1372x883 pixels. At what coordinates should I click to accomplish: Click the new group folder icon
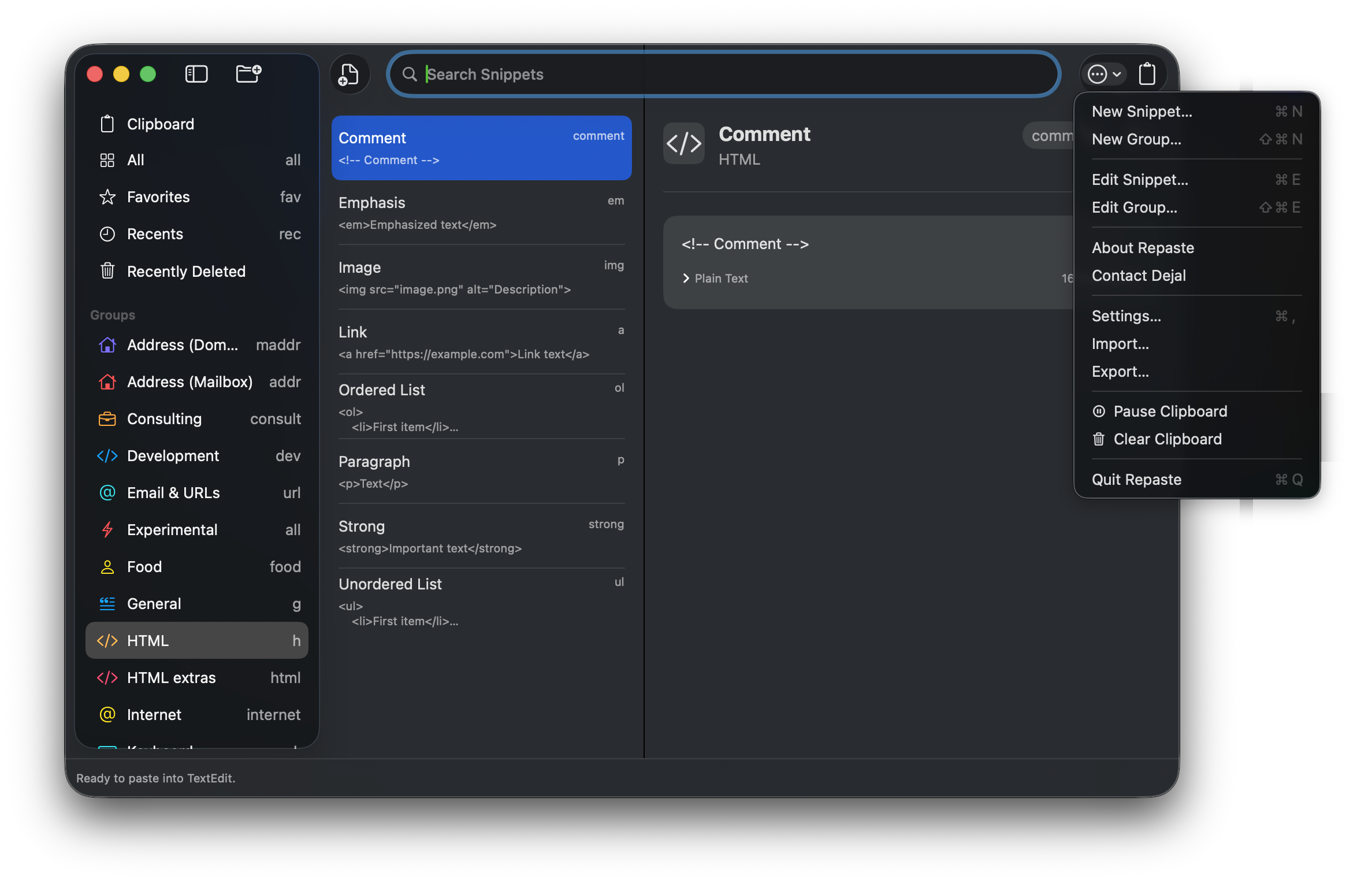tap(249, 74)
